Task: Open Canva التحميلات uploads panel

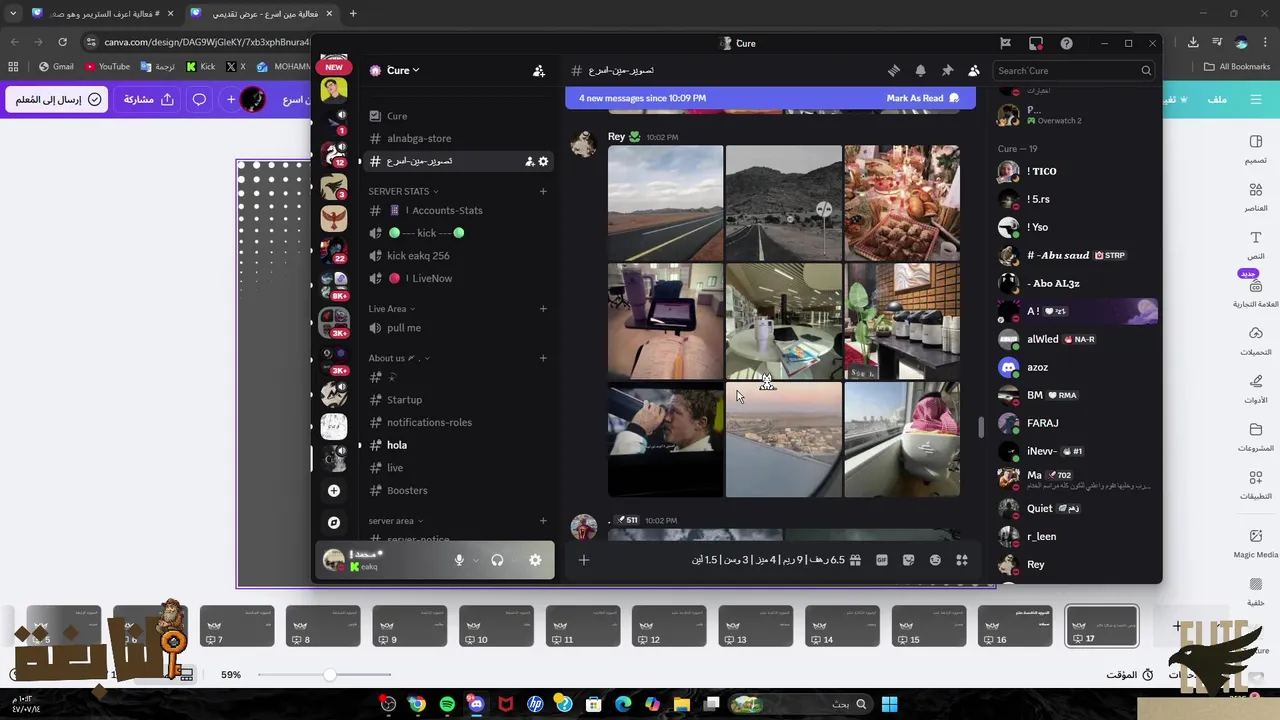Action: (x=1256, y=341)
